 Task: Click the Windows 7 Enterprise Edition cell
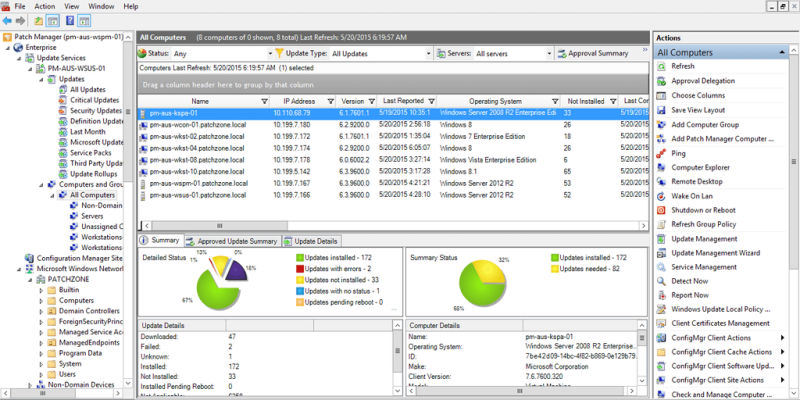(x=482, y=136)
